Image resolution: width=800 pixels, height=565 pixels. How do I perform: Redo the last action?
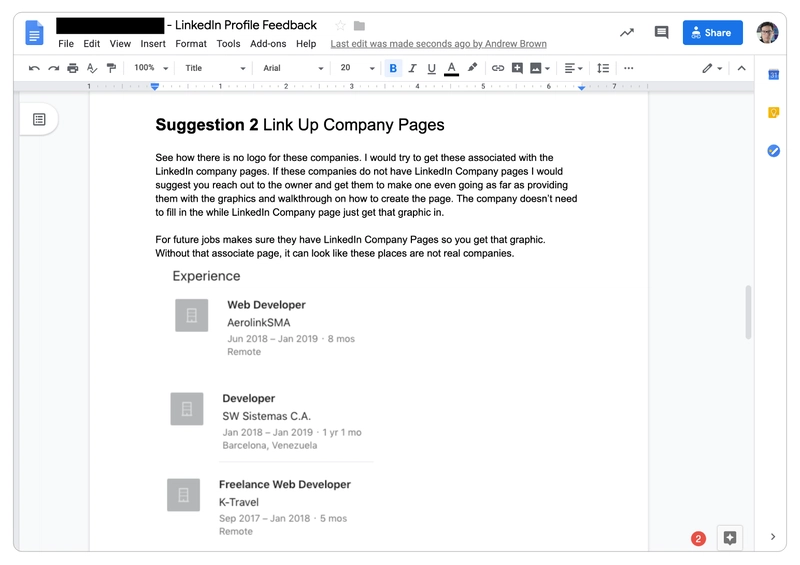click(x=54, y=68)
